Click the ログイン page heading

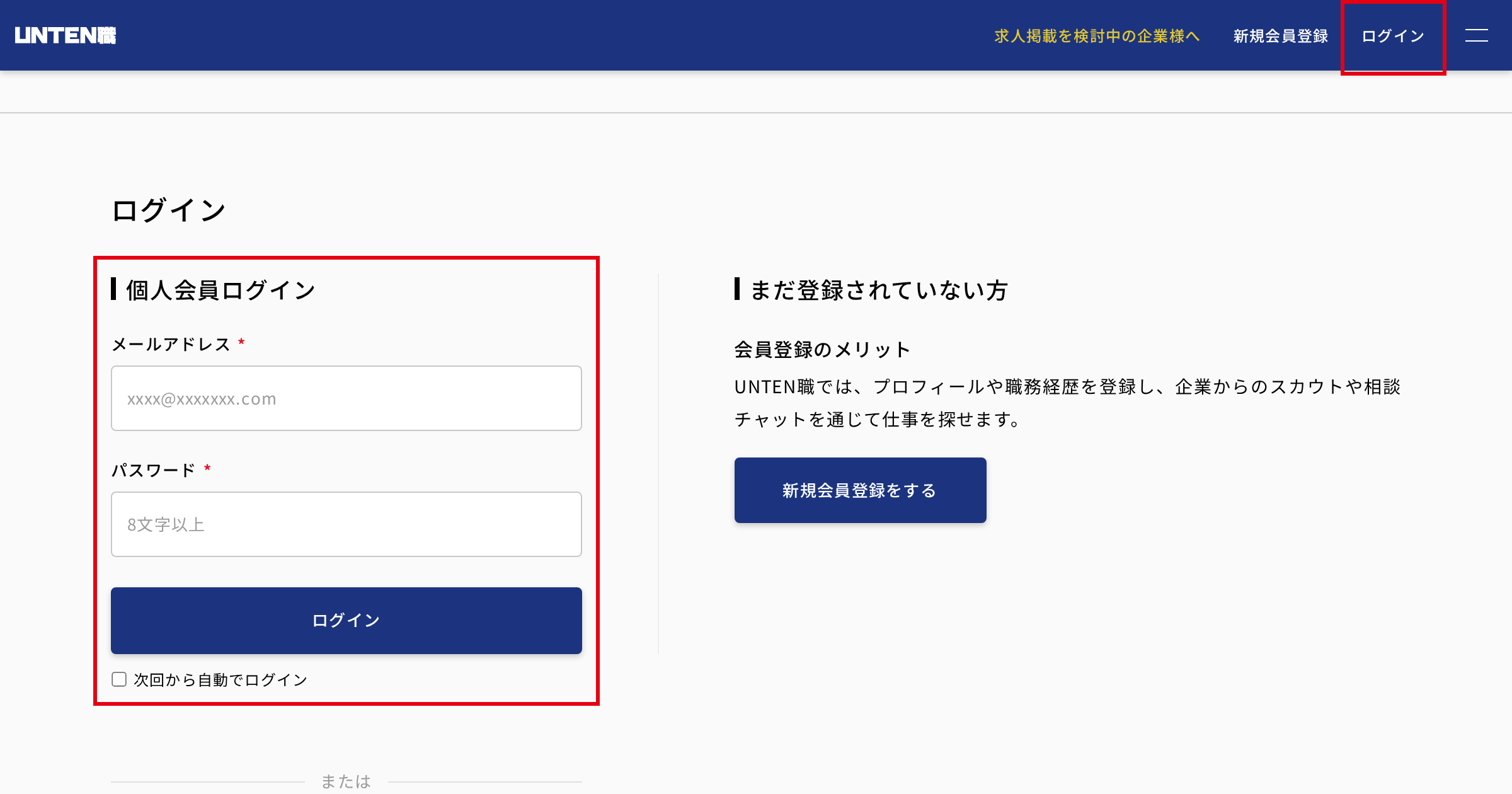pyautogui.click(x=169, y=210)
